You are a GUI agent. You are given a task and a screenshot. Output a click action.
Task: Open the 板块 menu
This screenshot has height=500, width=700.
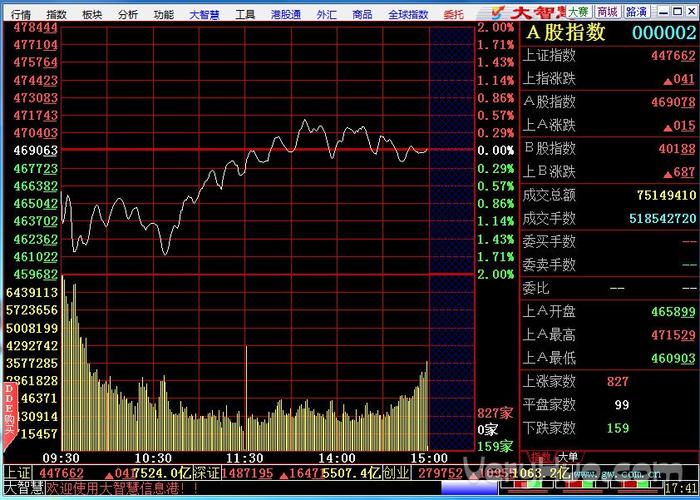point(92,14)
